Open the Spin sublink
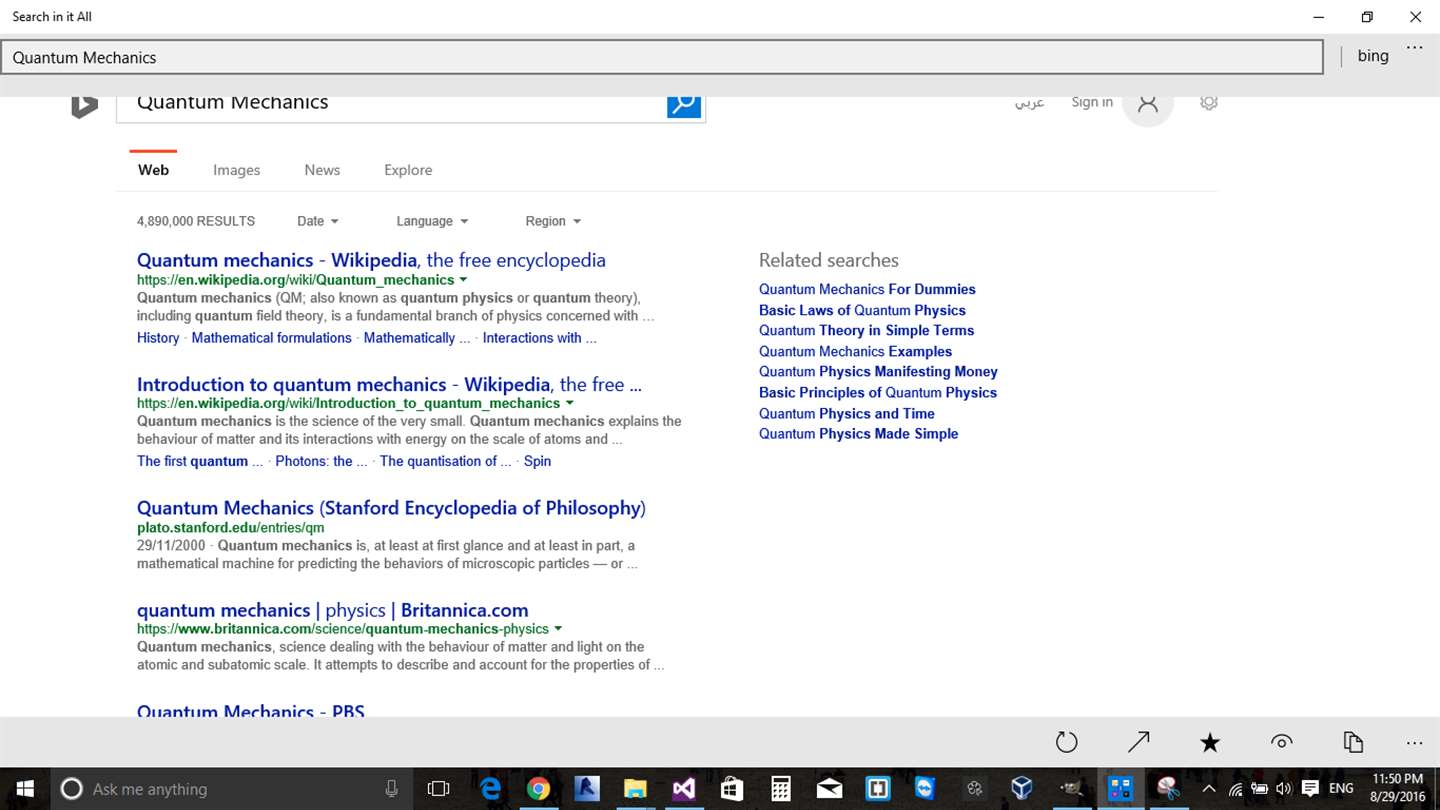 [x=537, y=461]
